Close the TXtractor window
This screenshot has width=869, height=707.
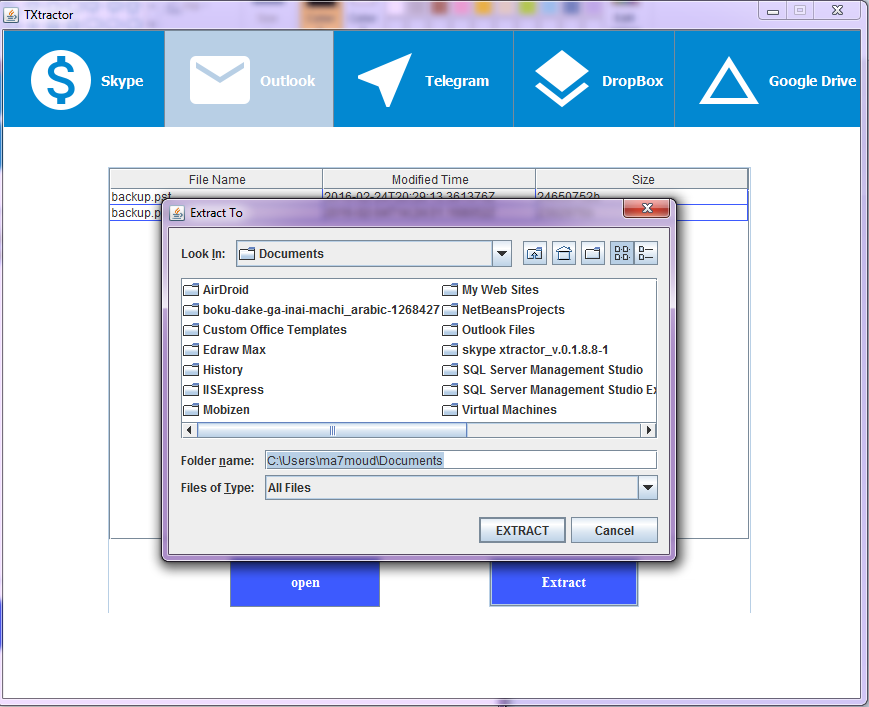coord(837,11)
